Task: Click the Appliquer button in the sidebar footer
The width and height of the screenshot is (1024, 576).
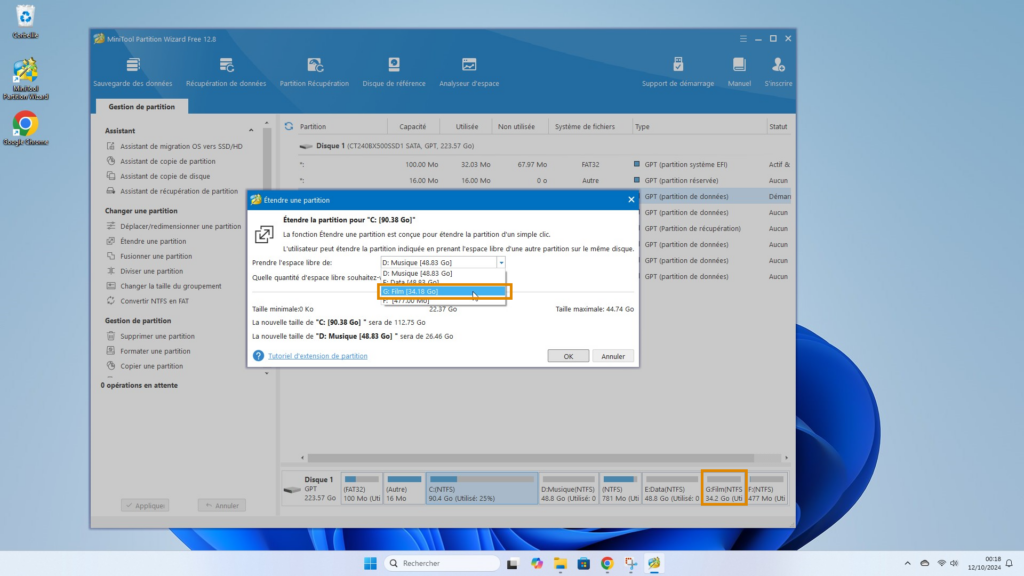Action: pyautogui.click(x=145, y=505)
